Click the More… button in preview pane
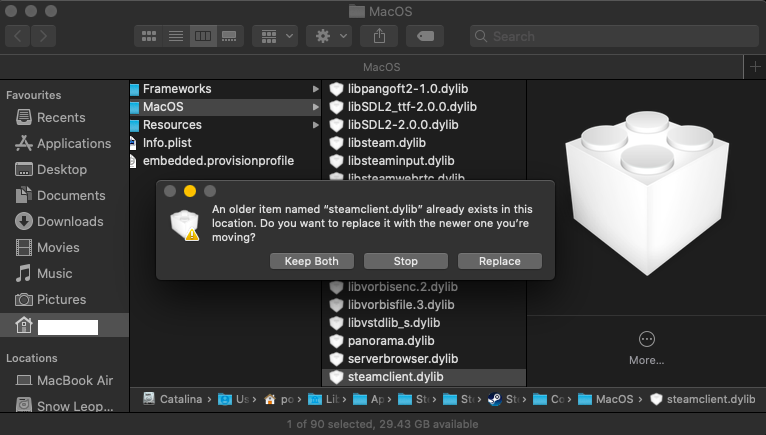Viewport: 766px width, 435px height. [x=646, y=348]
